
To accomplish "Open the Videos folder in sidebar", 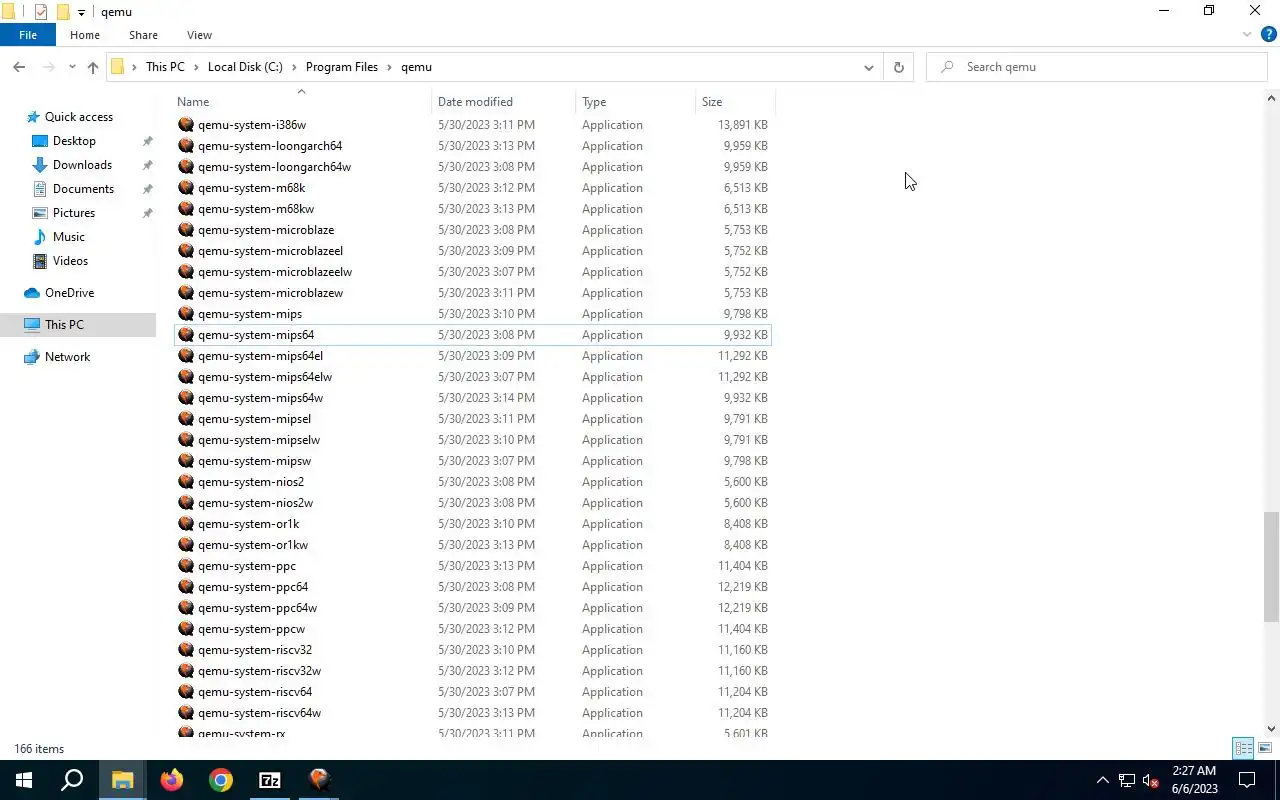I will [x=70, y=261].
